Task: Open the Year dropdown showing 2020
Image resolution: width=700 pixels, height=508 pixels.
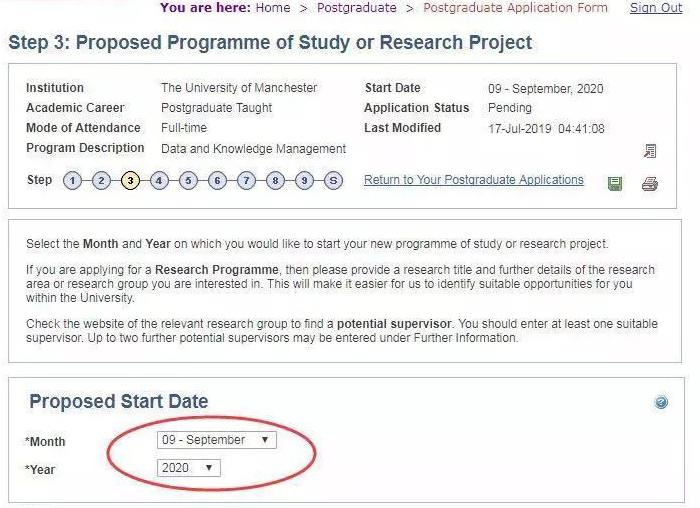Action: (x=188, y=468)
